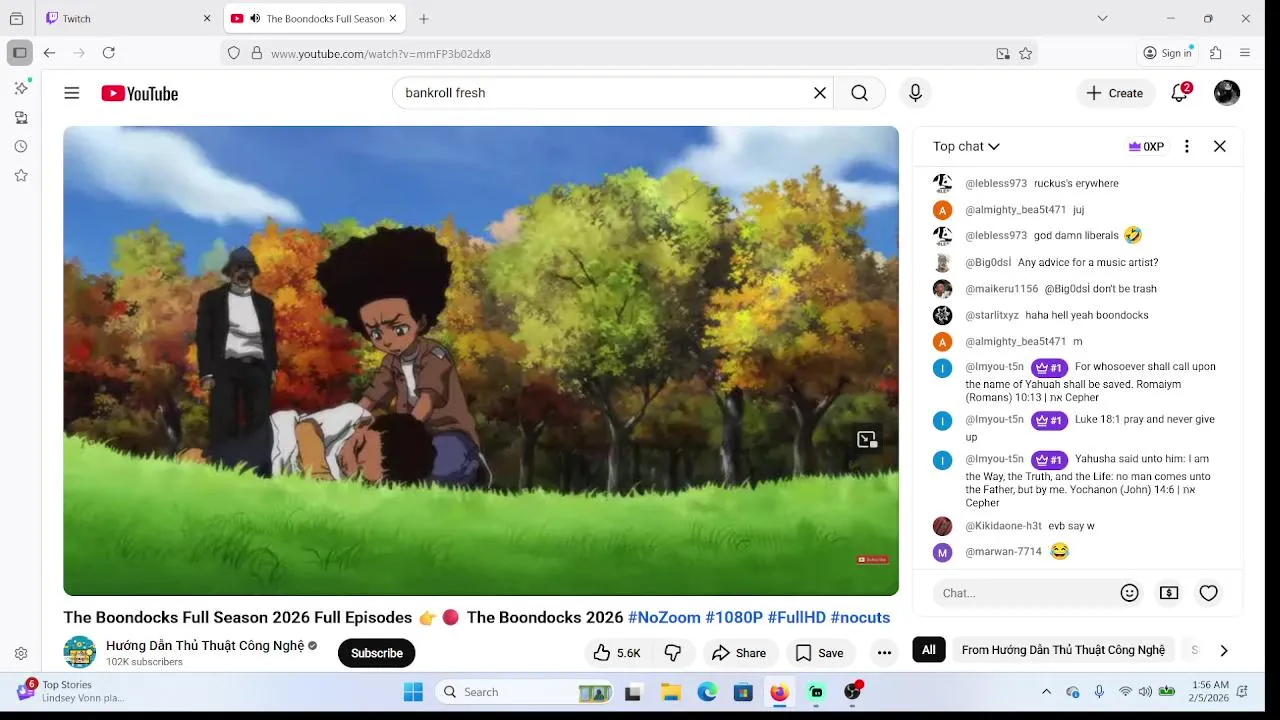Viewport: 1280px width, 720px height.
Task: Open Windows Start menu
Action: (x=413, y=692)
